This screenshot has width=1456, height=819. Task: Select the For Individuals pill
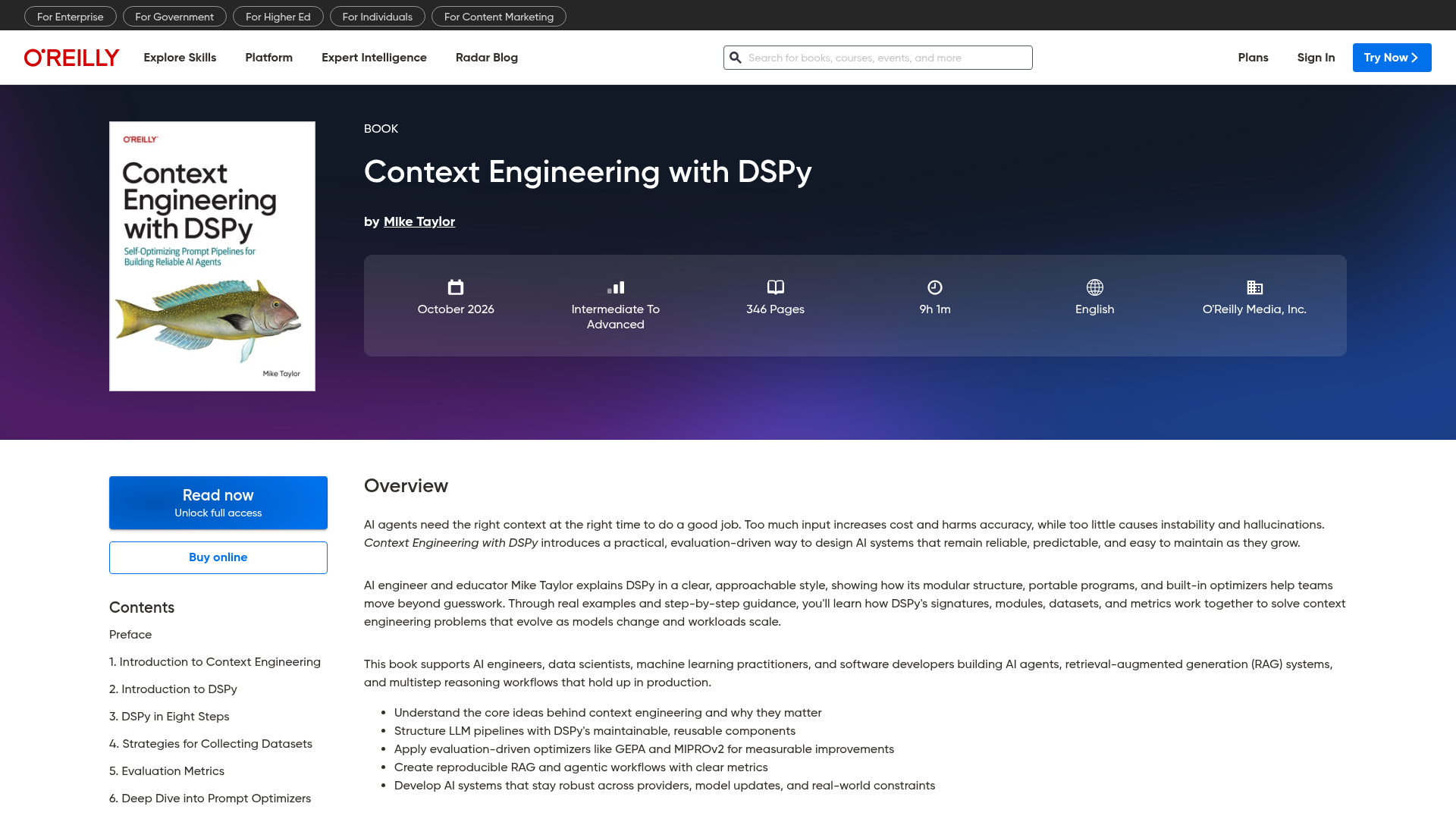pos(378,17)
